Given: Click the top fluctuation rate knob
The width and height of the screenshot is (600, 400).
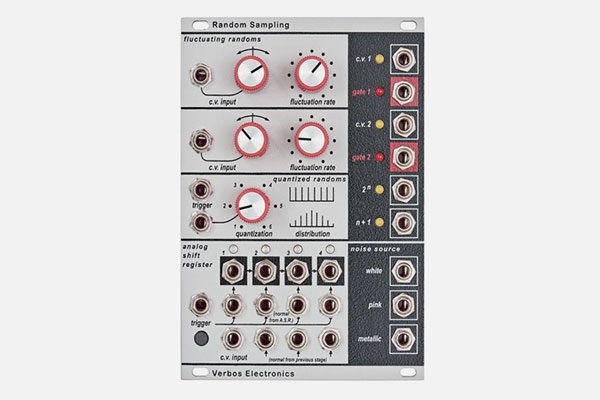Looking at the screenshot, I should click(x=312, y=73).
